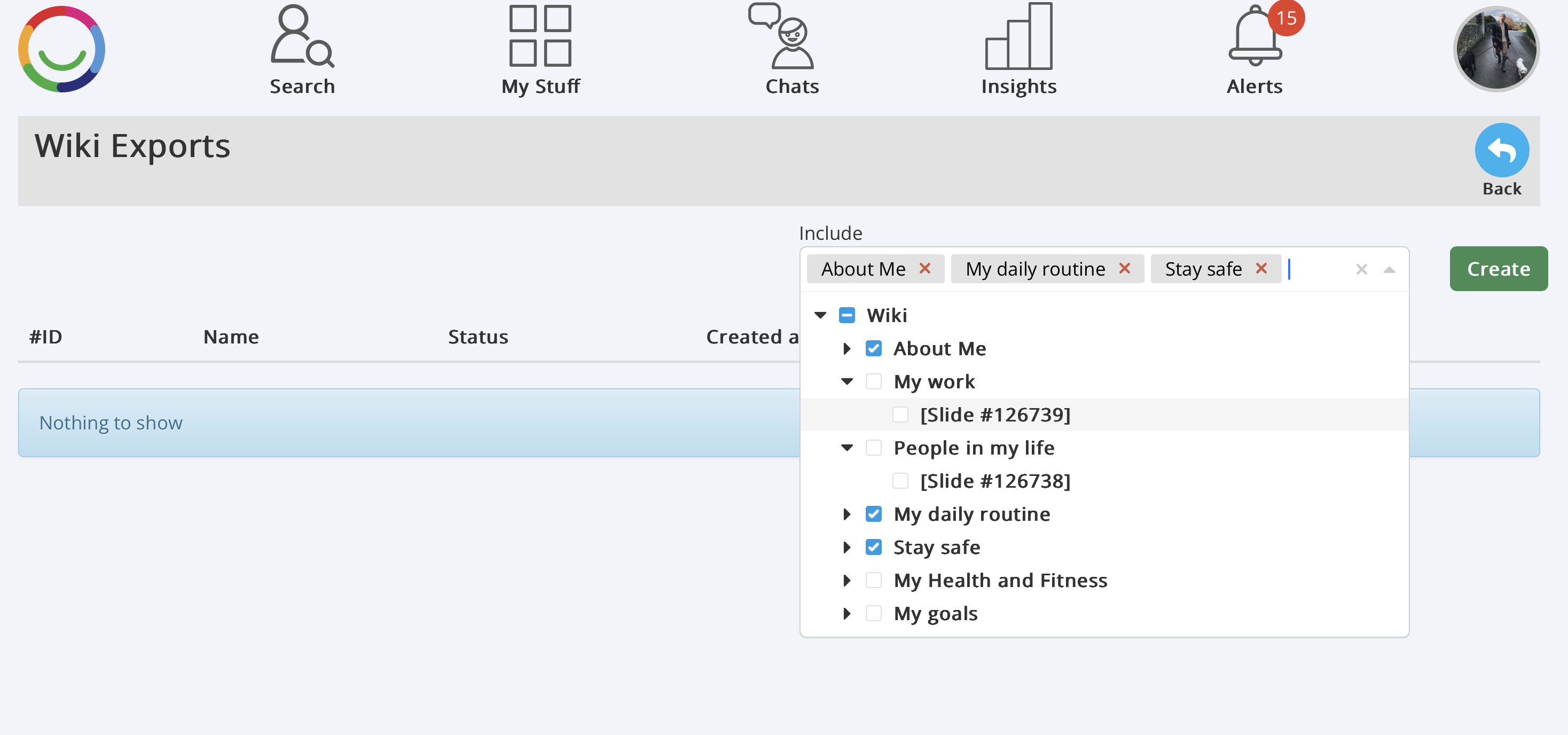
Task: Open the Search people icon
Action: tap(302, 38)
